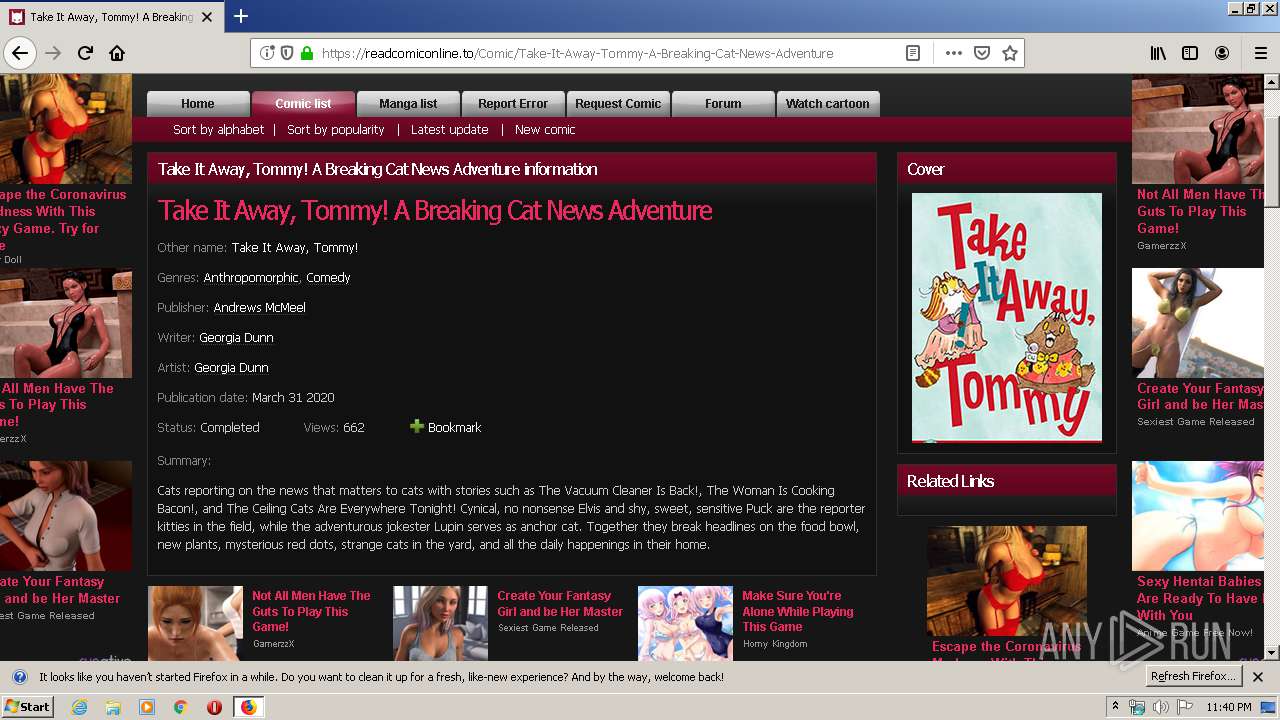Click the taskbar clock showing 11:40 PM

1229,707
